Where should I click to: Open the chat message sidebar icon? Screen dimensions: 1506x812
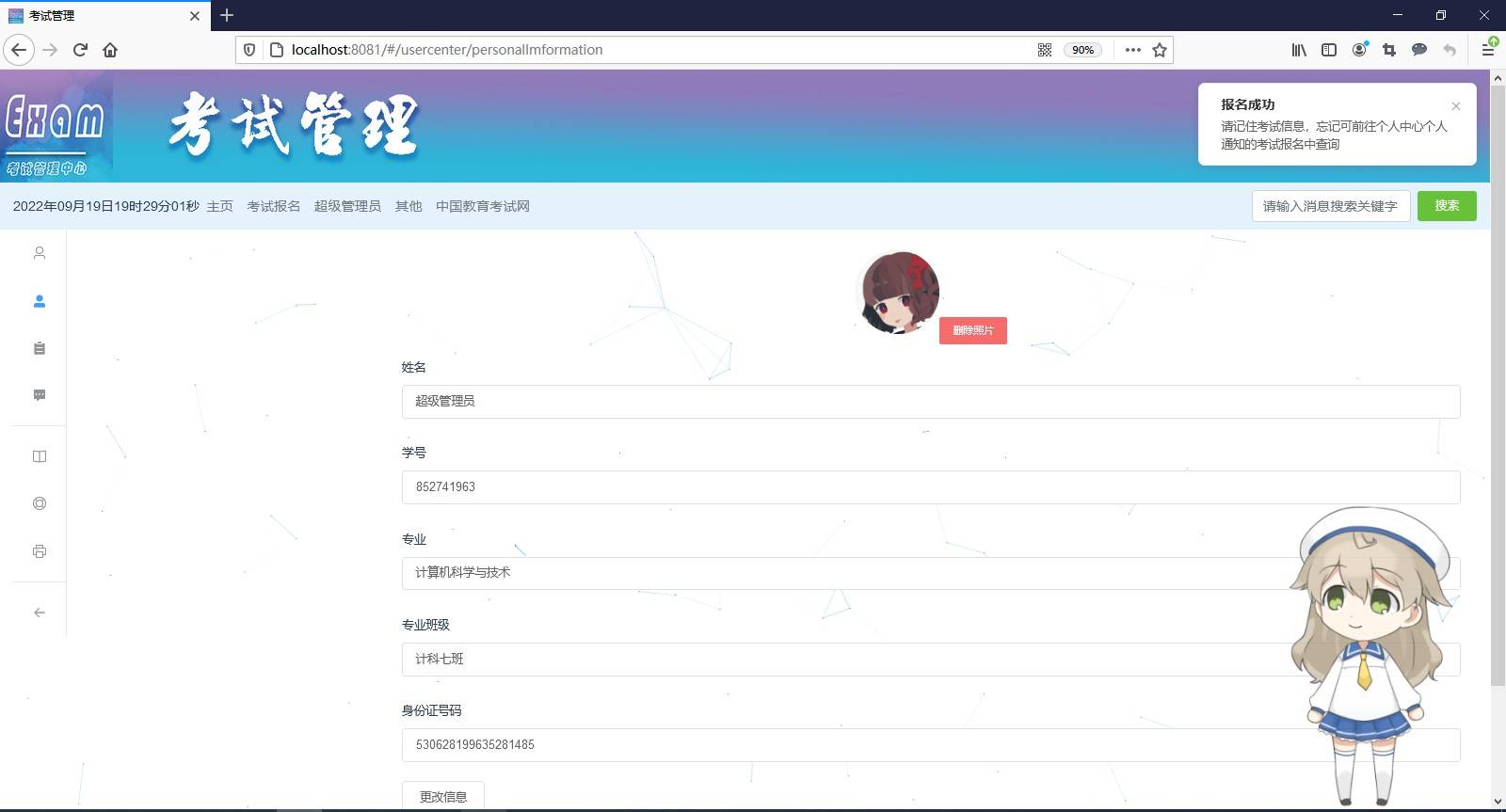click(x=40, y=395)
